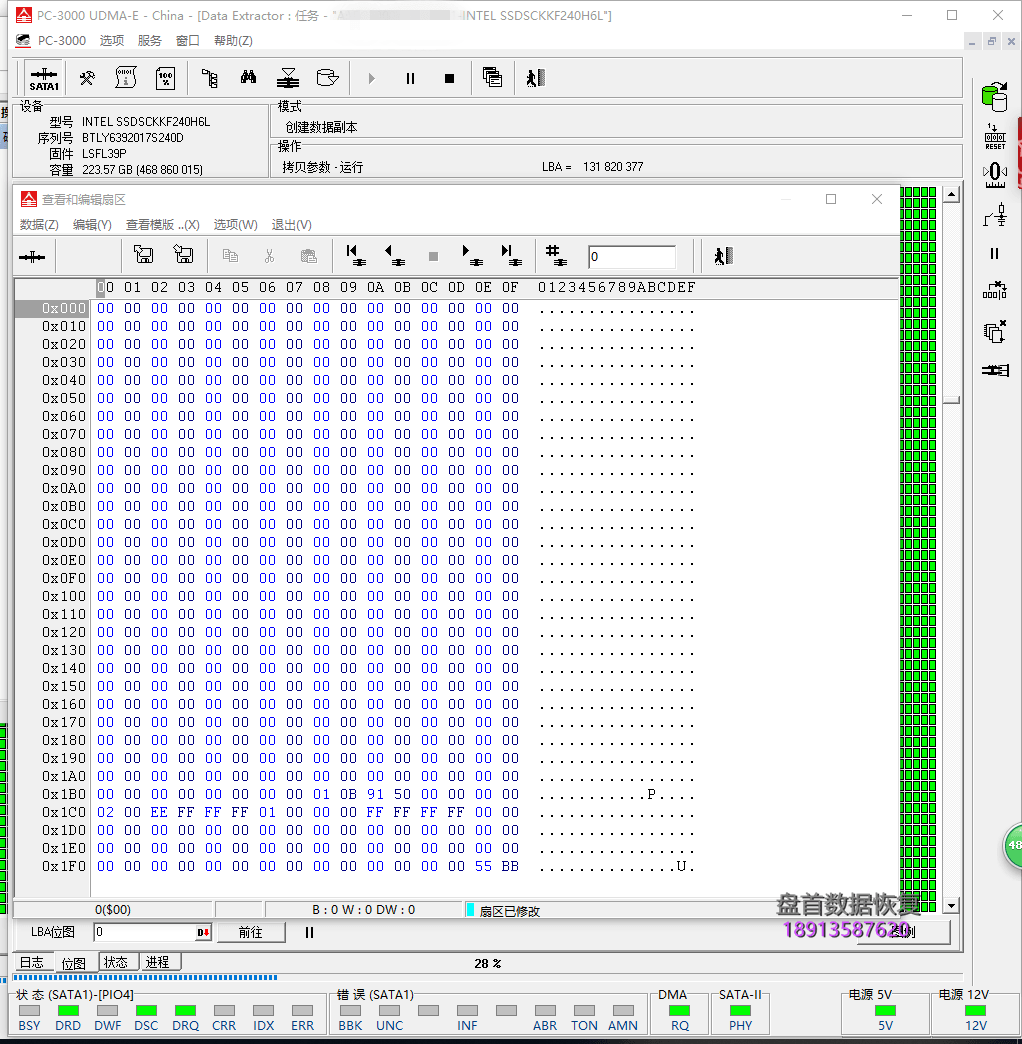Click pause button next to 前往
This screenshot has width=1022, height=1044.
(309, 932)
